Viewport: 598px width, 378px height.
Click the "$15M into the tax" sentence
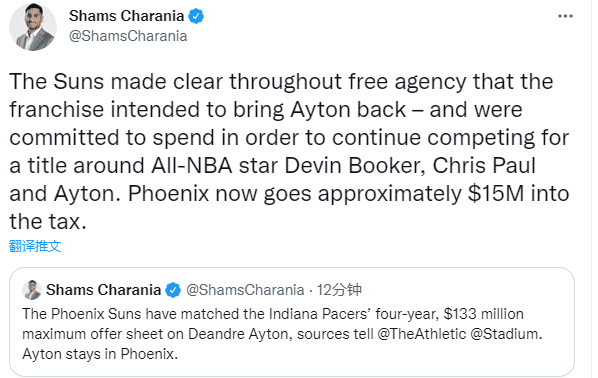(289, 207)
